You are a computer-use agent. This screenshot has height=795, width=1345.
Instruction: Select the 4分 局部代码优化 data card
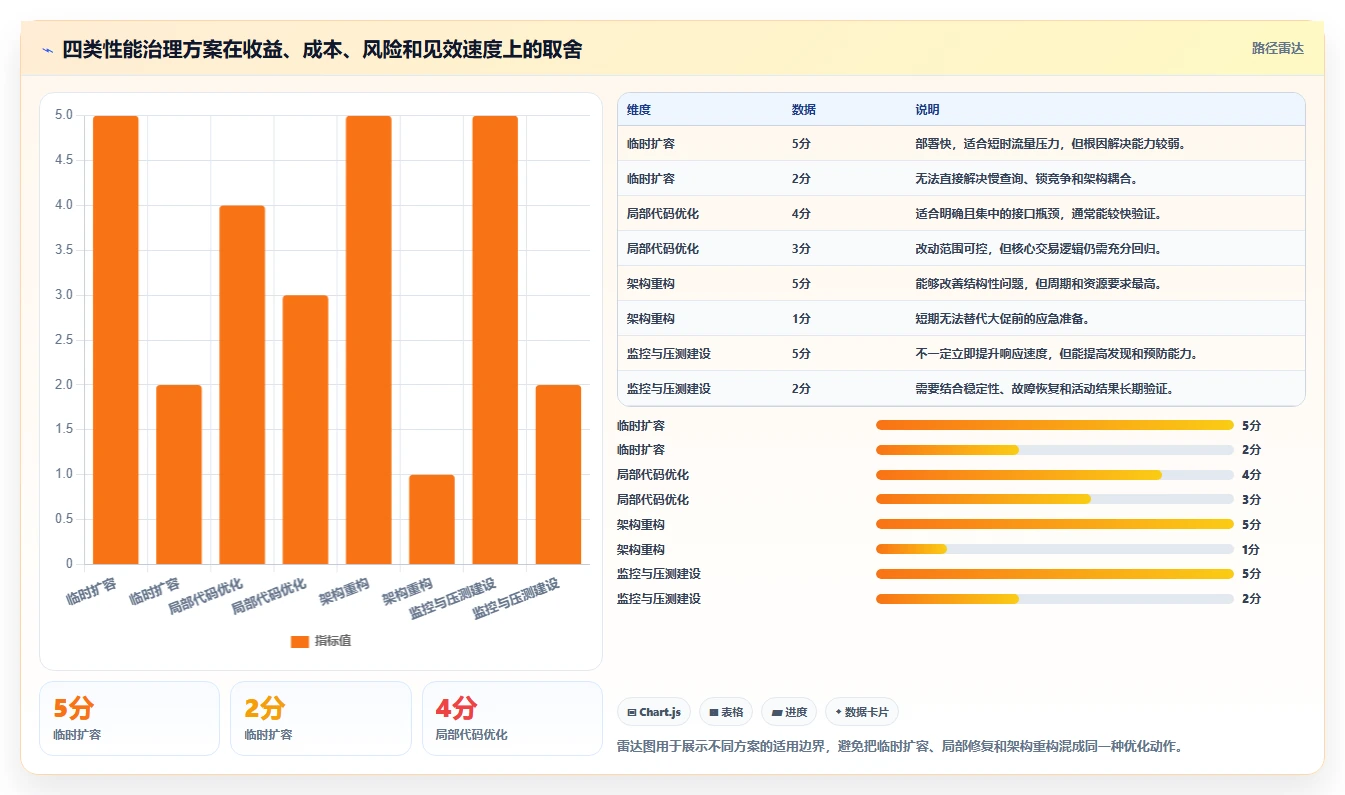512,718
